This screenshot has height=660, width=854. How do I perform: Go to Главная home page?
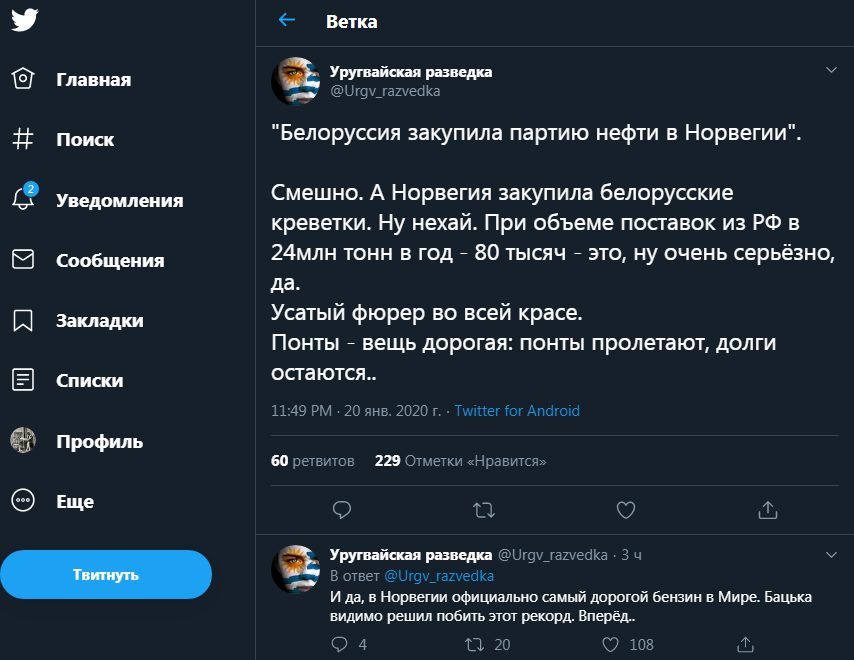pos(93,80)
